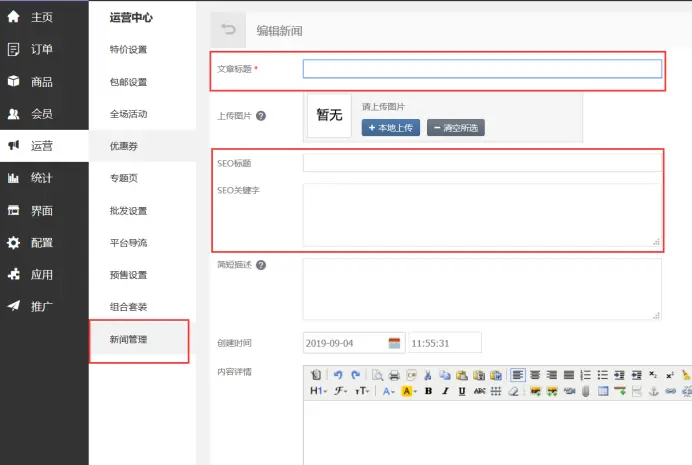Open the H1 heading dropdown
Screen dimensions: 692x465
coord(317,391)
